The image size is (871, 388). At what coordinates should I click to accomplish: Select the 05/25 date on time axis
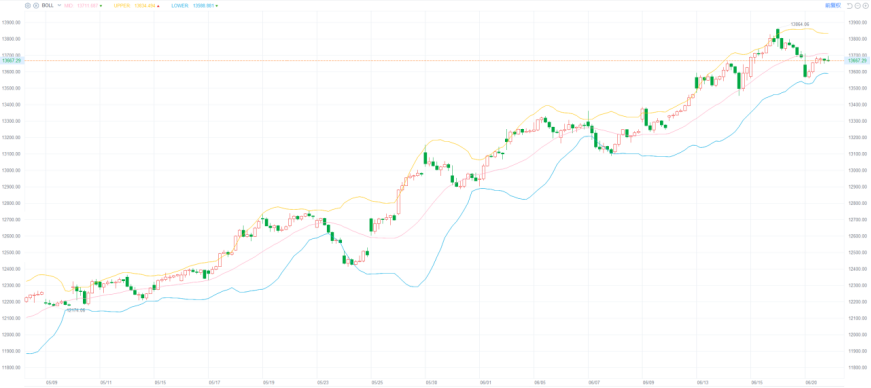pyautogui.click(x=377, y=382)
